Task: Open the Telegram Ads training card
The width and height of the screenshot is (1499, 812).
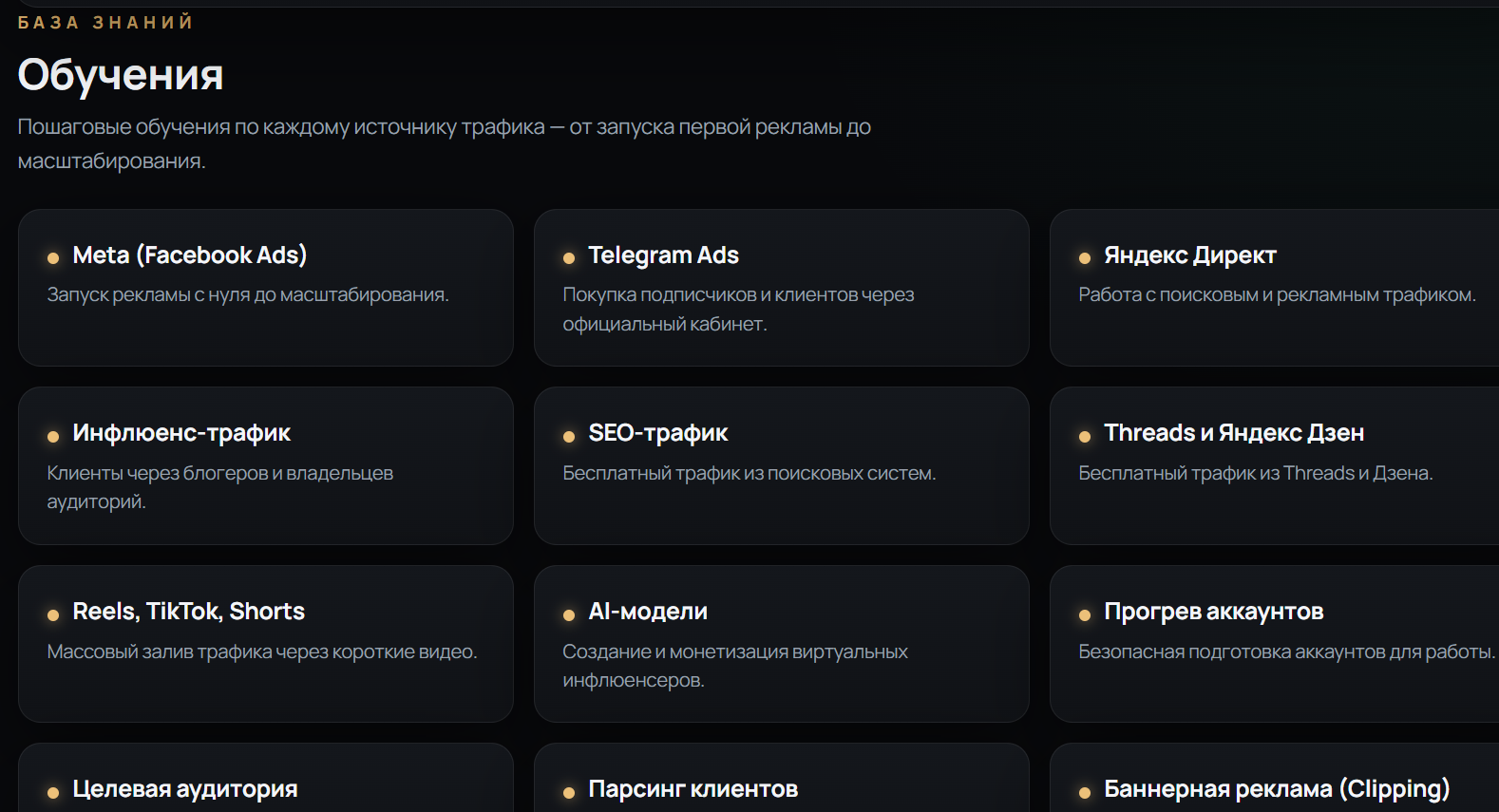Action: (782, 288)
